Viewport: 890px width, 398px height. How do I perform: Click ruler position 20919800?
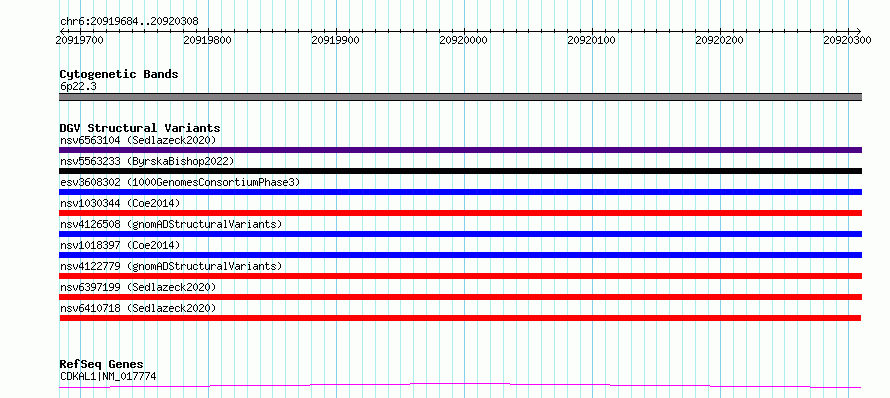208,40
